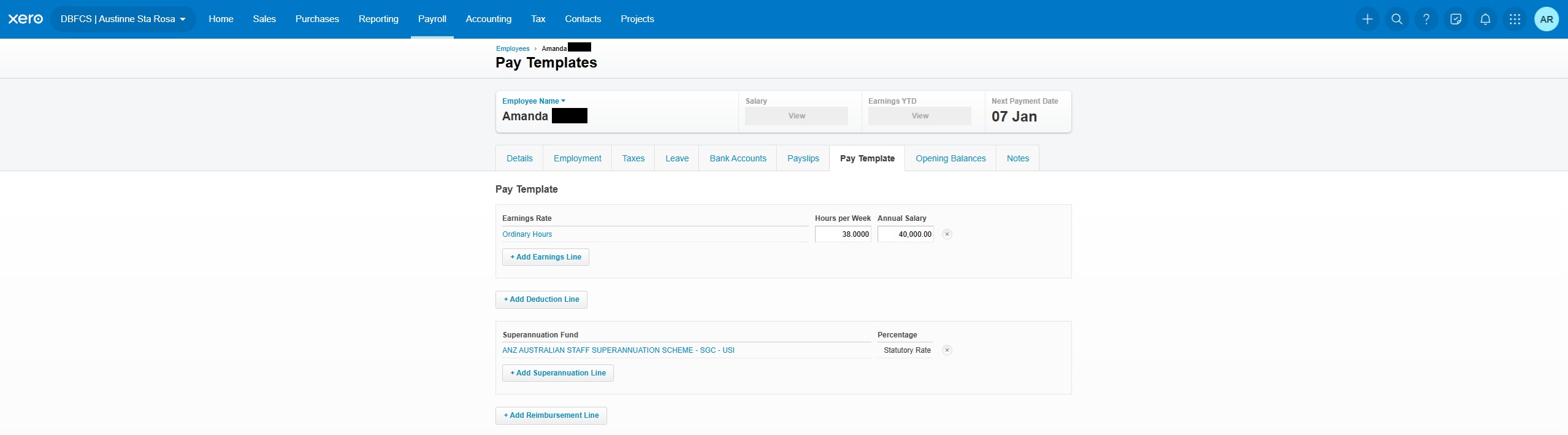
Task: Click Add Earnings Line
Action: [546, 257]
